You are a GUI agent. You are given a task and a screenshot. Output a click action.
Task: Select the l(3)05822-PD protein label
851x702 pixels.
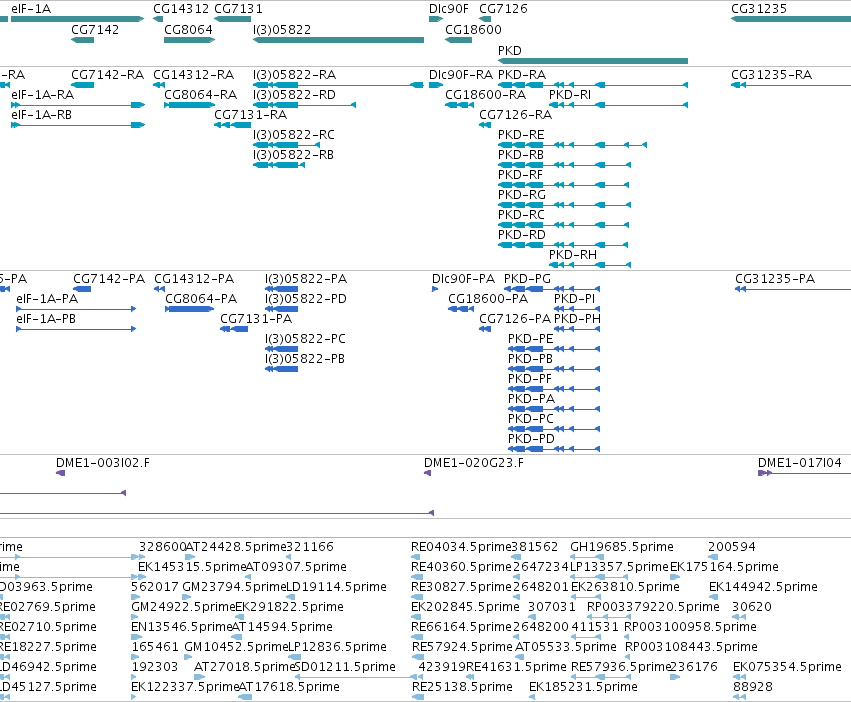tap(306, 299)
